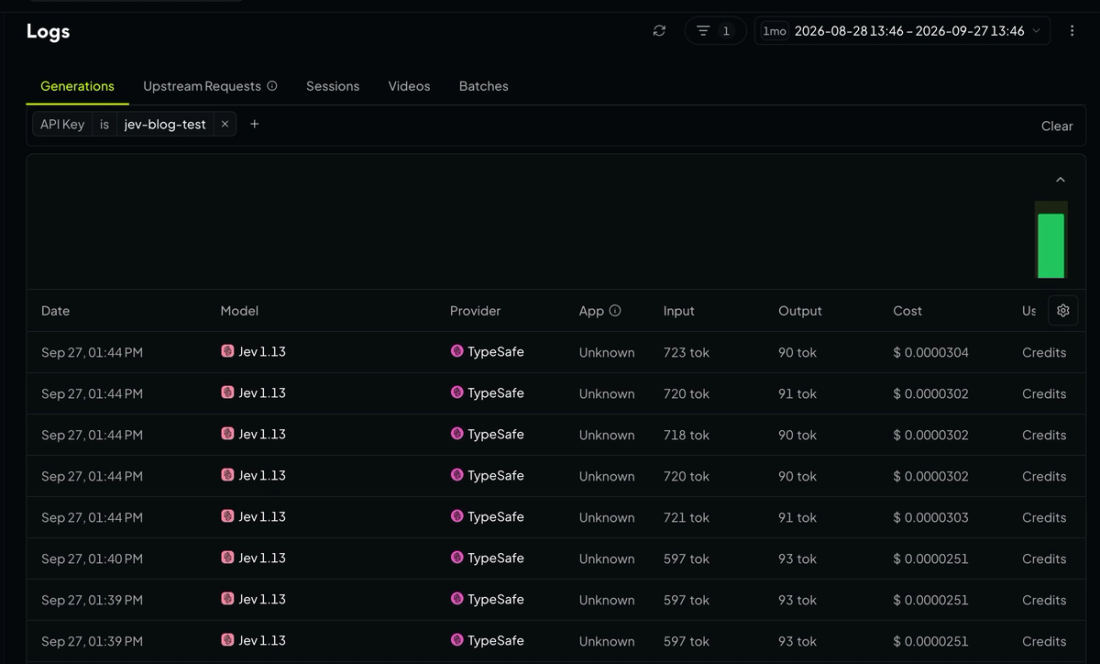Viewport: 1100px width, 664px height.
Task: Clear all filters with Clear button
Action: [x=1057, y=126]
